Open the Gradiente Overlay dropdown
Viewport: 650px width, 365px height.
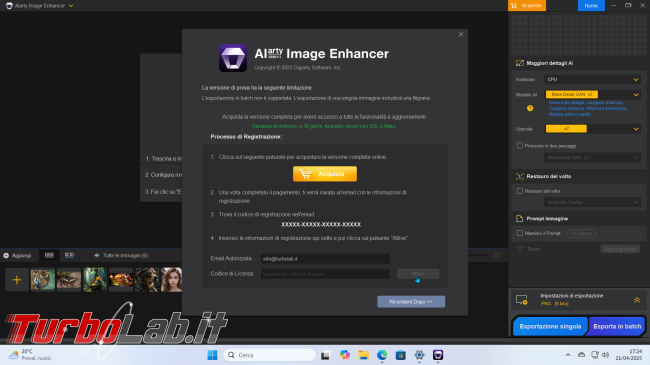click(592, 202)
